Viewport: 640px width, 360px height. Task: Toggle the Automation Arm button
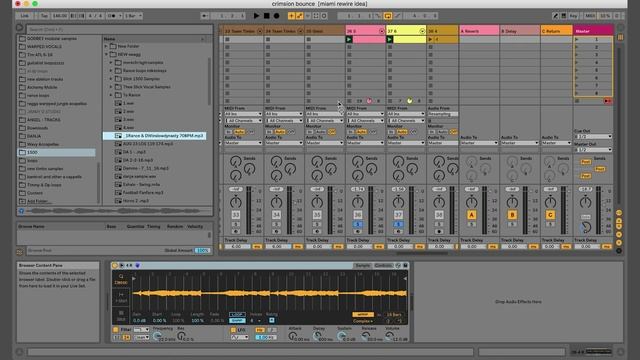[x=300, y=16]
